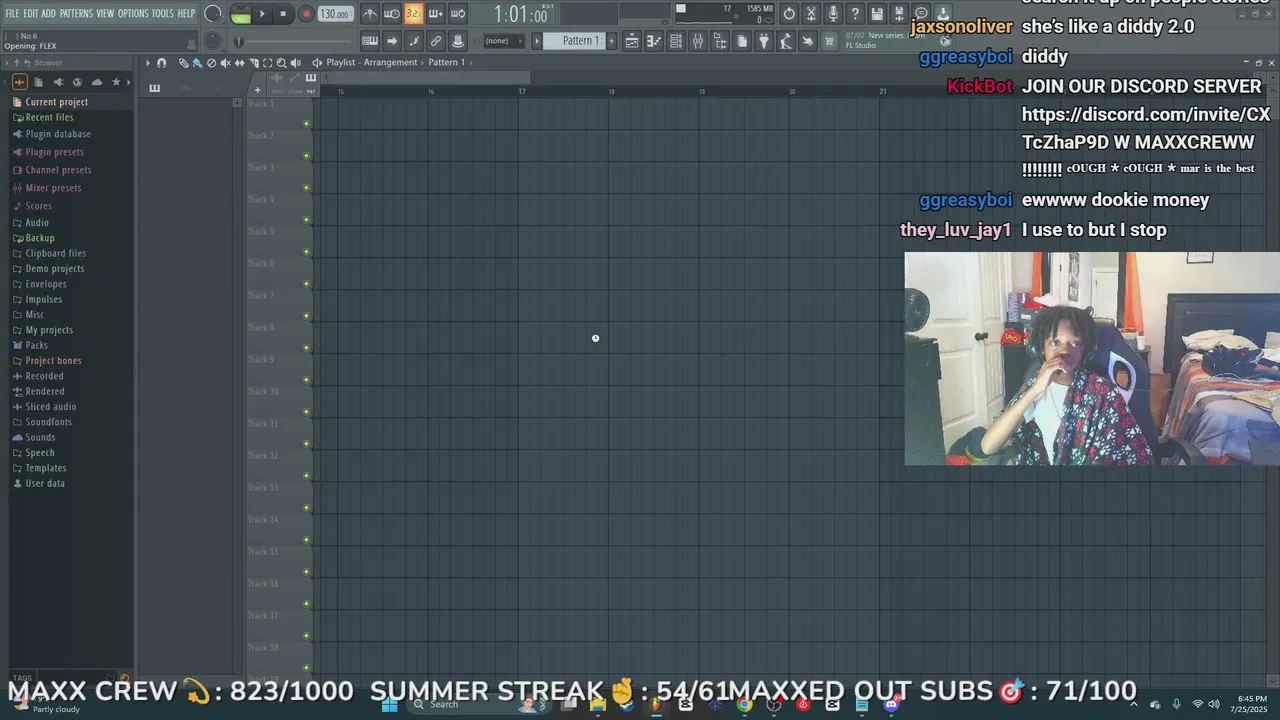Viewport: 1280px width, 720px height.
Task: Open the help question mark icon
Action: click(855, 14)
